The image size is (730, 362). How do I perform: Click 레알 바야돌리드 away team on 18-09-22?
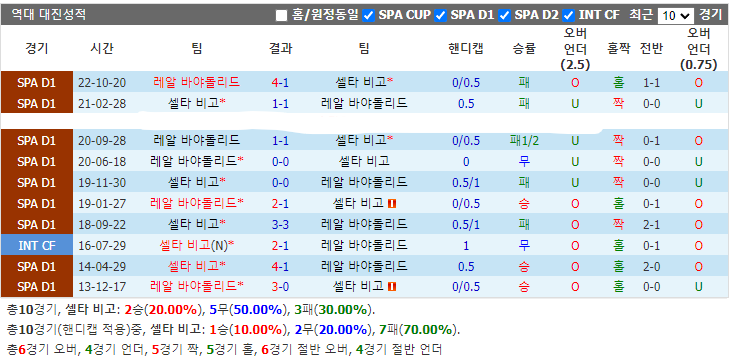click(x=364, y=224)
